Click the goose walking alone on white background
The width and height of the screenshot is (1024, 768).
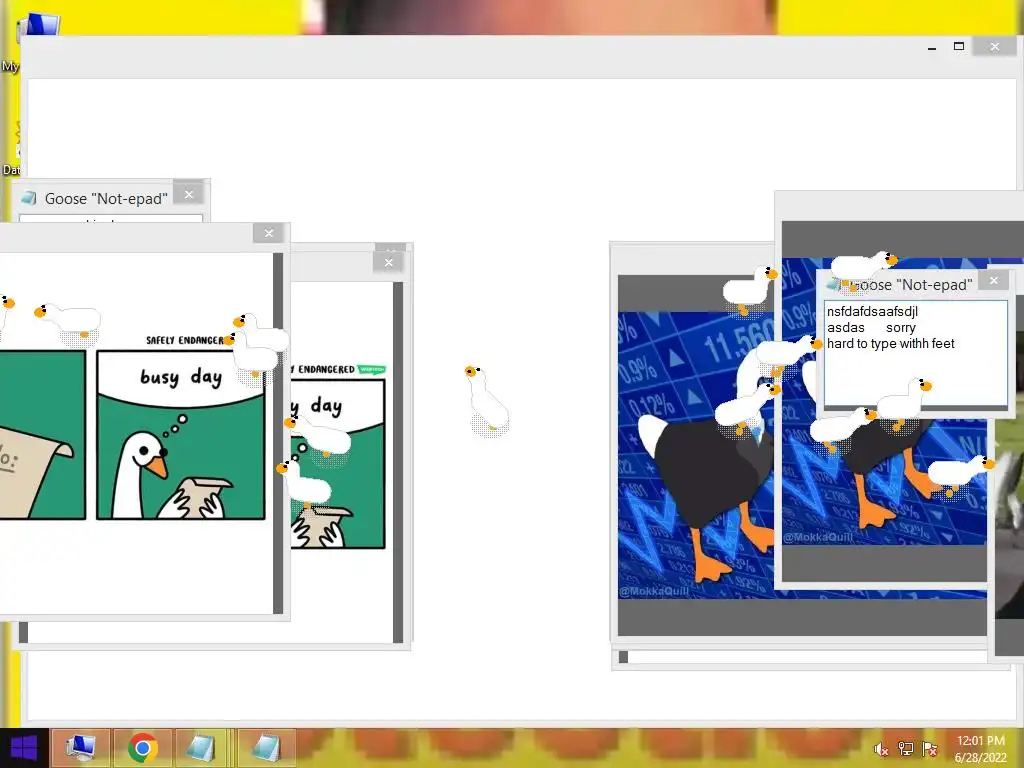(487, 400)
